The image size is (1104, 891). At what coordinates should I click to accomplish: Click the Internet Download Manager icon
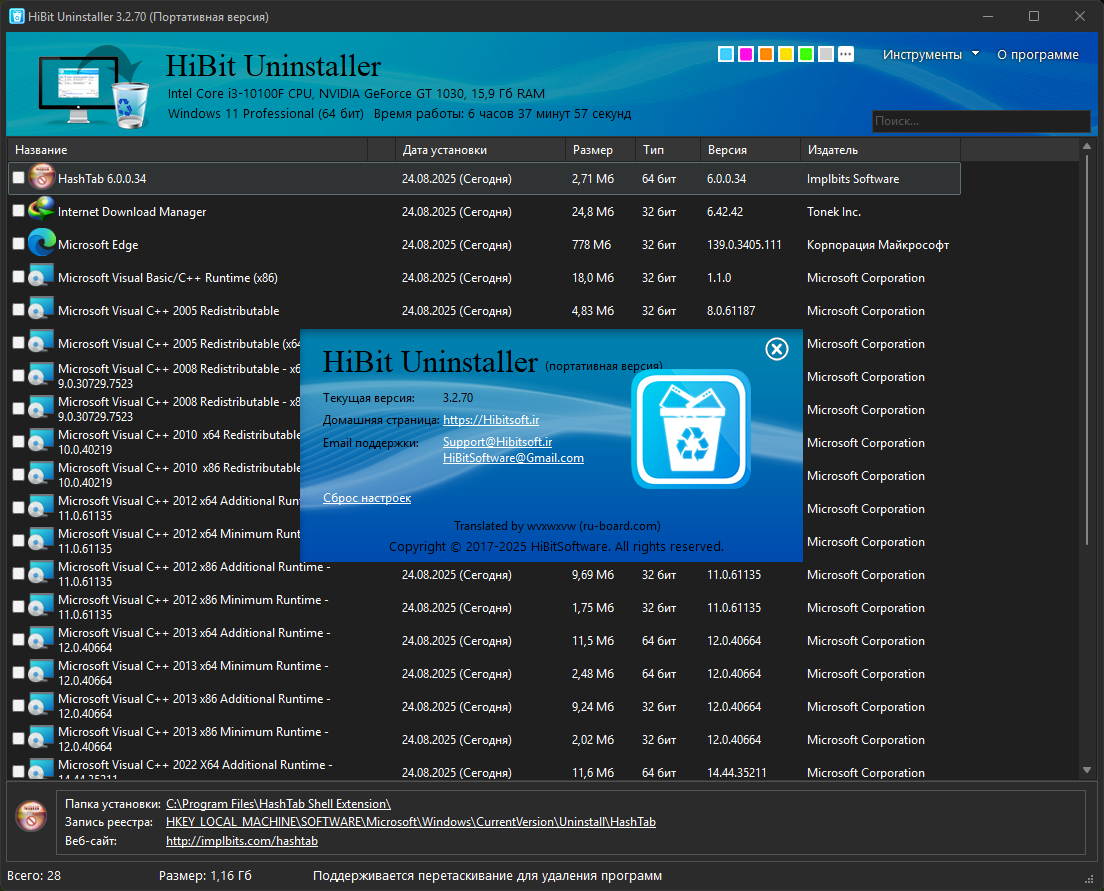tap(41, 211)
